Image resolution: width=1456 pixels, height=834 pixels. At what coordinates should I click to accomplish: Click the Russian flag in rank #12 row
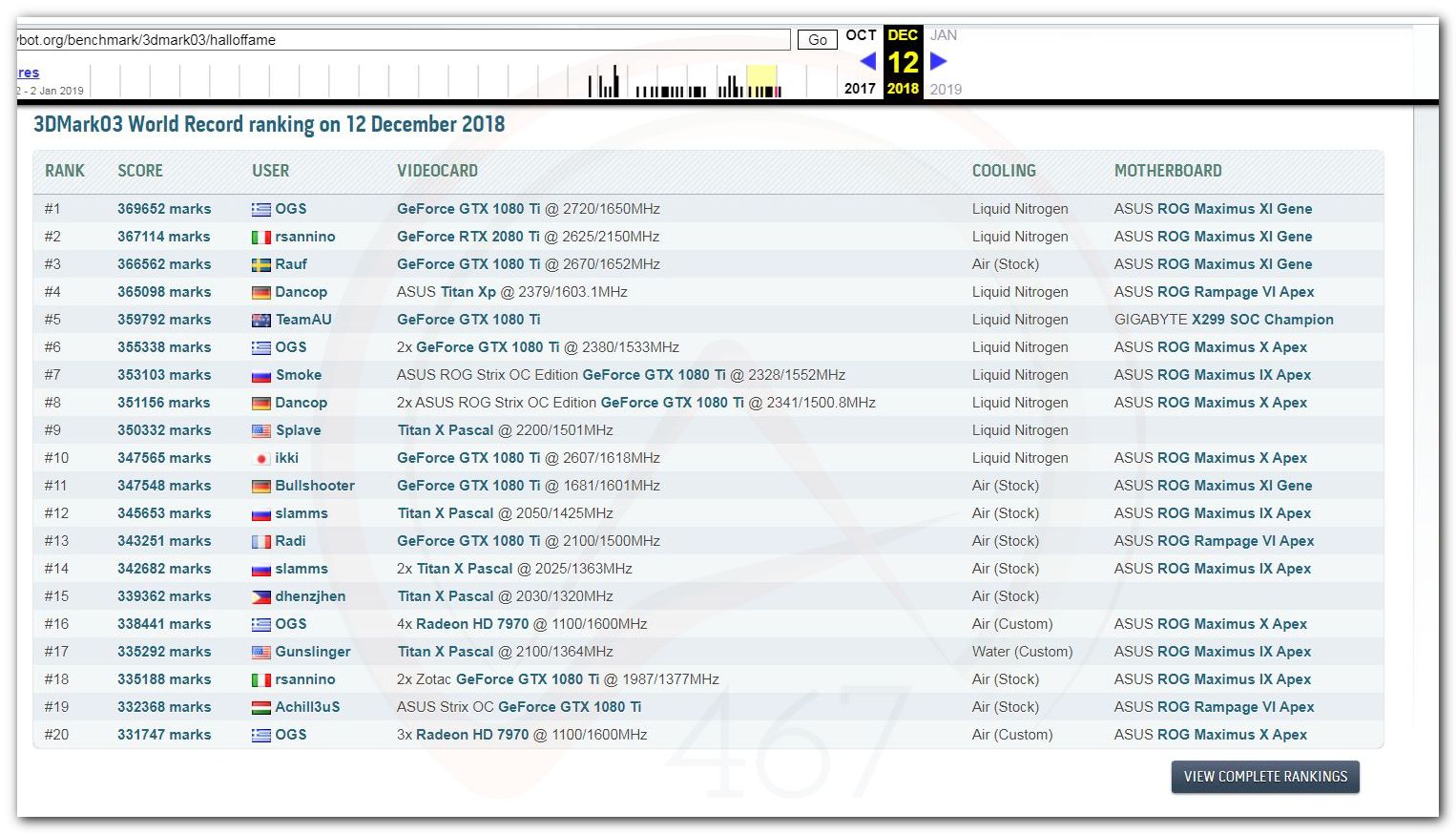[261, 513]
